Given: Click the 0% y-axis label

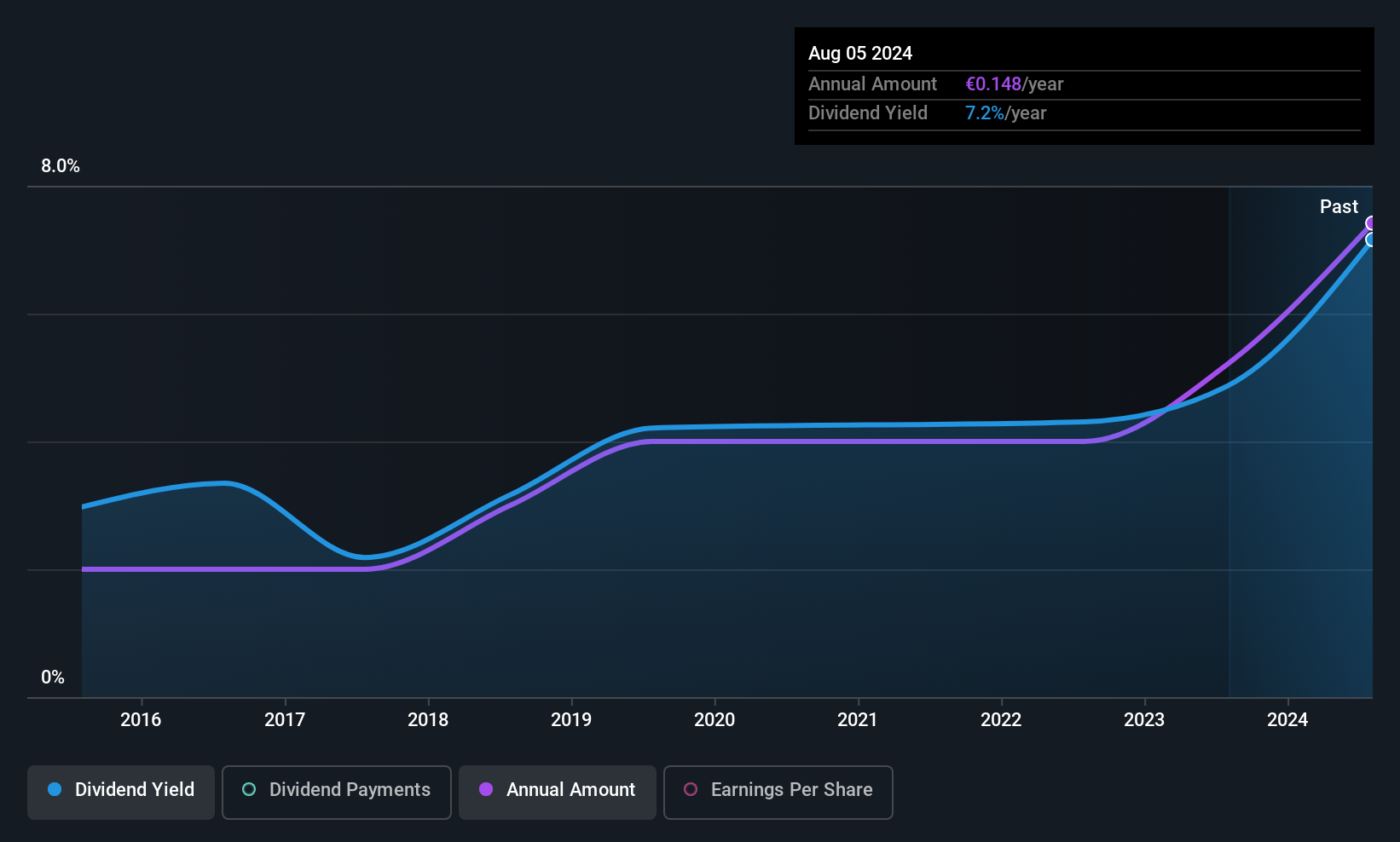Looking at the screenshot, I should [x=53, y=678].
